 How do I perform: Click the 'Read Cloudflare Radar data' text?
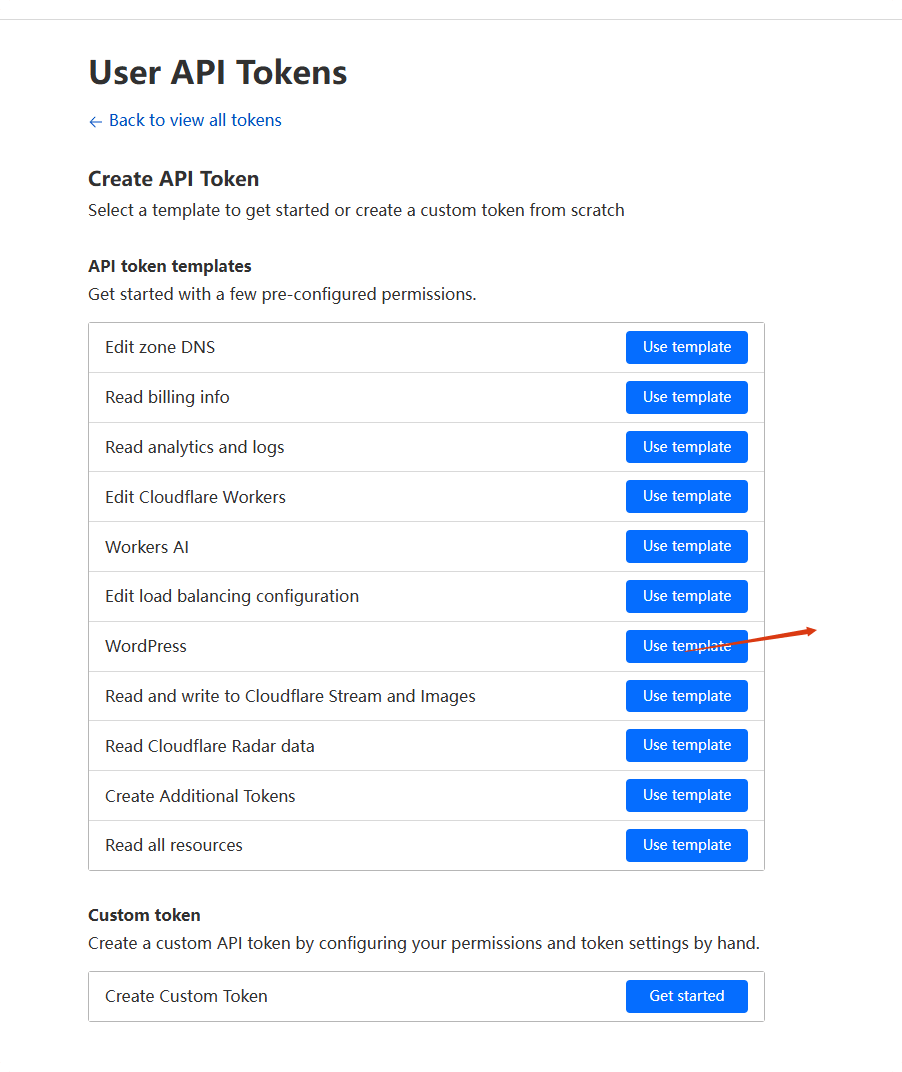pyautogui.click(x=209, y=746)
